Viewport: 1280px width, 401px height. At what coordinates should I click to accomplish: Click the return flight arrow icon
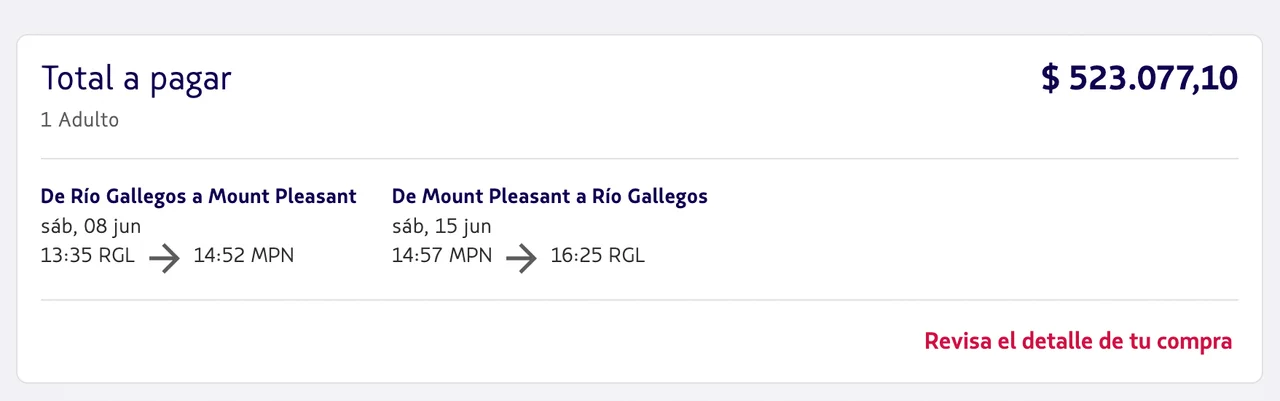click(521, 257)
